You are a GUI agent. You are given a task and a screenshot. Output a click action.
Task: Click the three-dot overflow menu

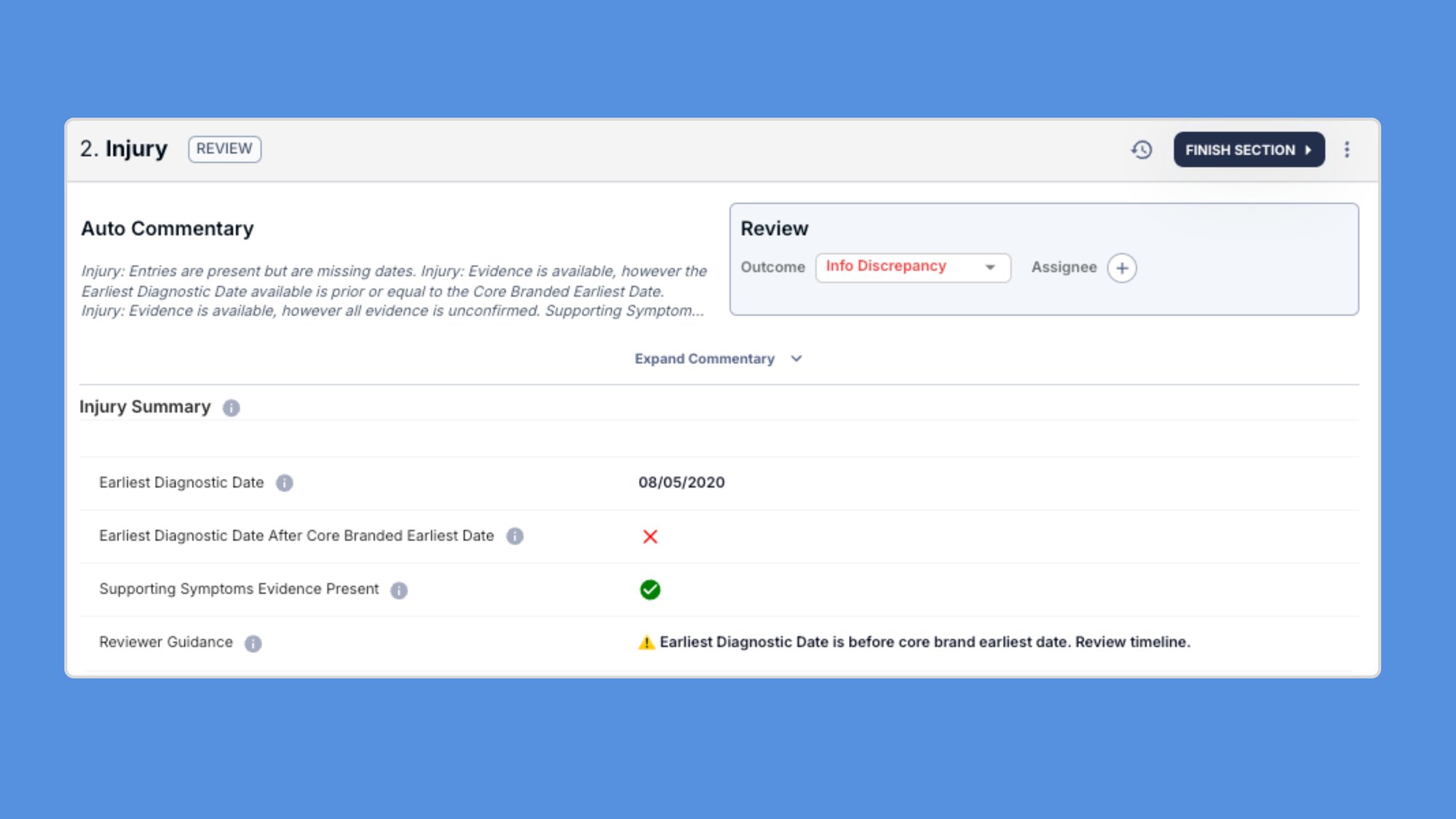(x=1348, y=150)
